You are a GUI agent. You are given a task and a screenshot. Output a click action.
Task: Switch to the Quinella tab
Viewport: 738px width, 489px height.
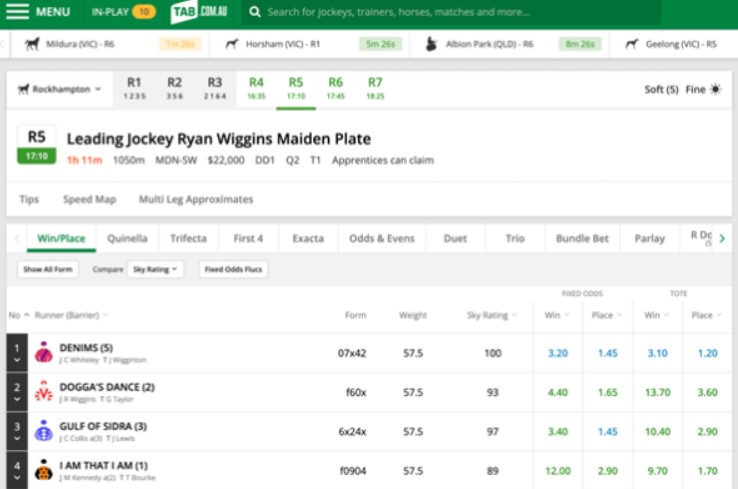[x=127, y=238]
